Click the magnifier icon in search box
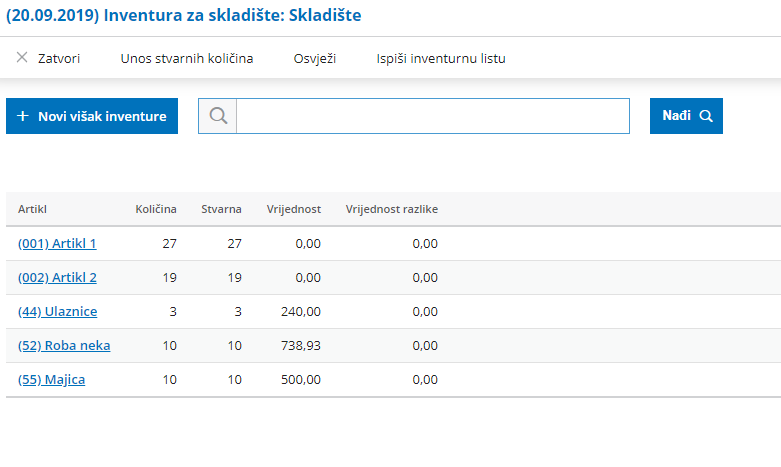This screenshot has width=781, height=467. [x=218, y=116]
